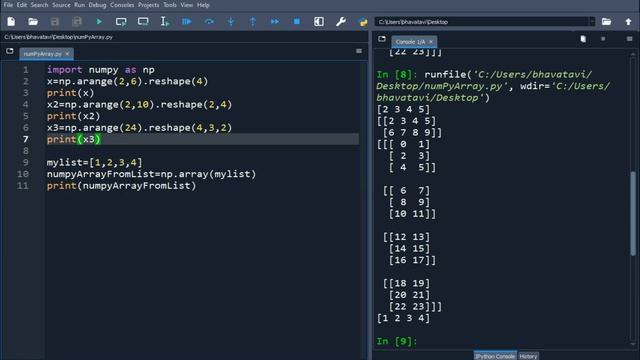Click the '[2 3 4 5]' console output line
The height and width of the screenshot is (360, 640).
(x=403, y=109)
